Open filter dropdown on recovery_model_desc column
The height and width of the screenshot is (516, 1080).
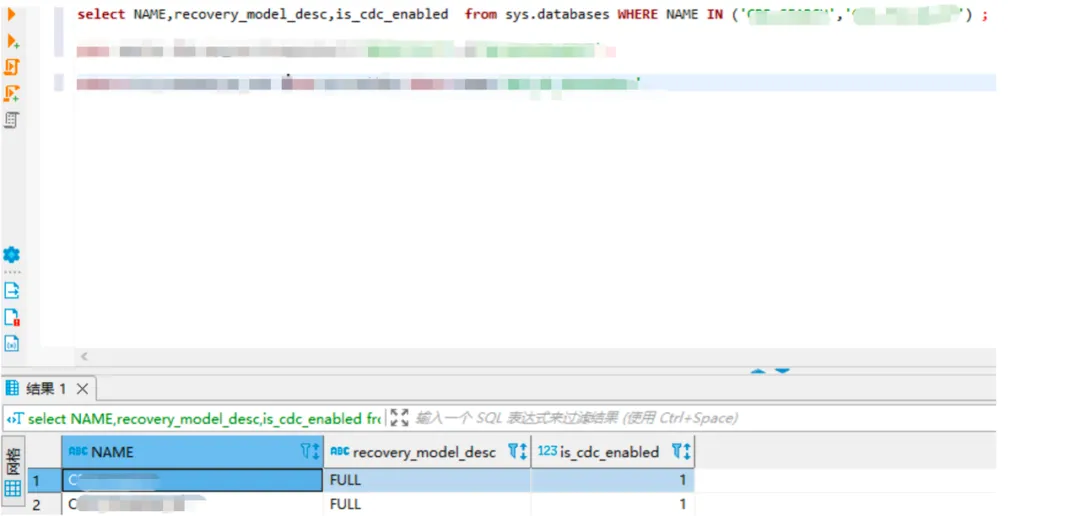[x=517, y=452]
